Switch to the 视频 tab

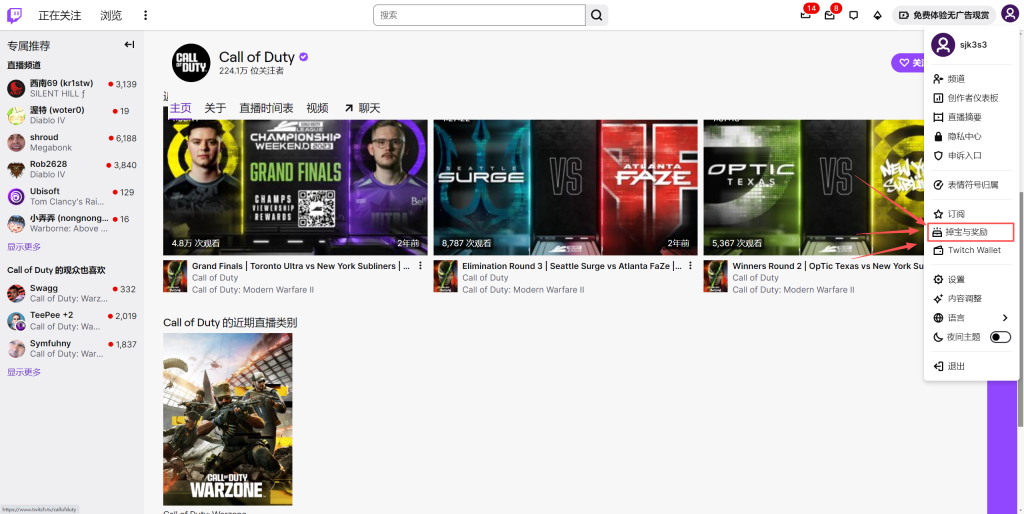coord(317,108)
